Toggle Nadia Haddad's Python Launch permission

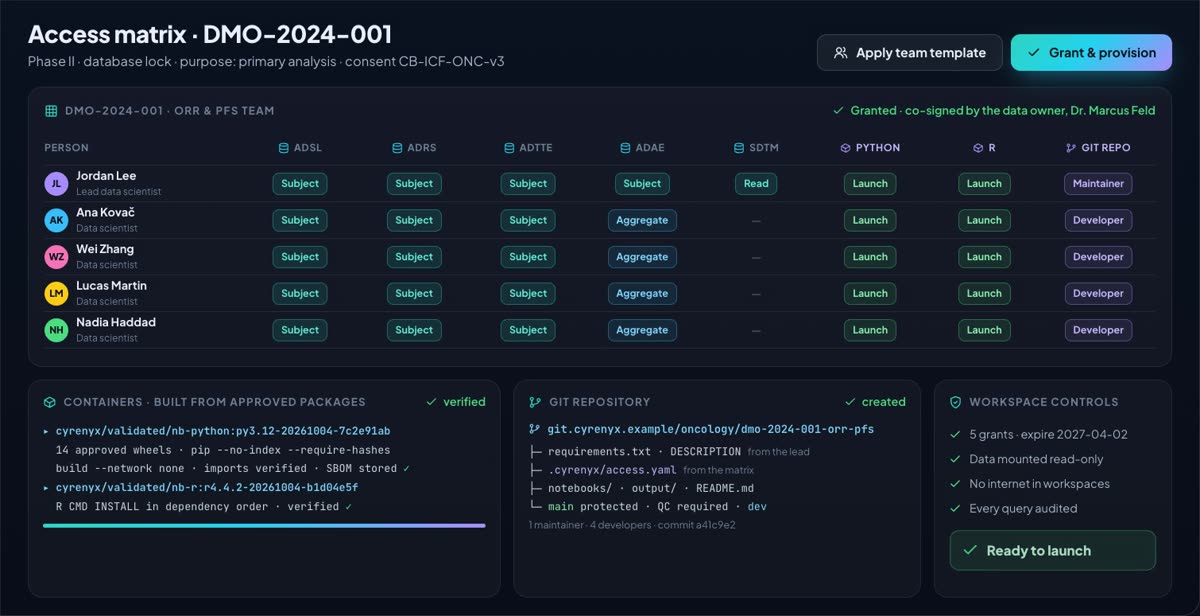[x=870, y=330]
